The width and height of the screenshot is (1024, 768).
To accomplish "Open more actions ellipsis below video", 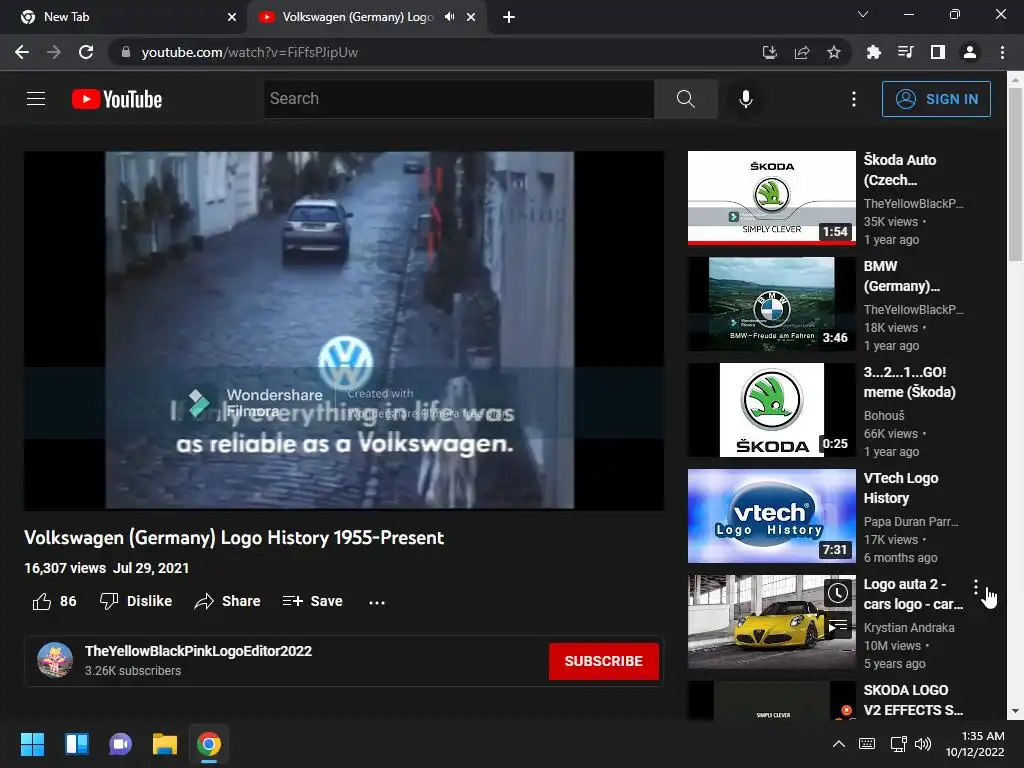I will [x=377, y=602].
